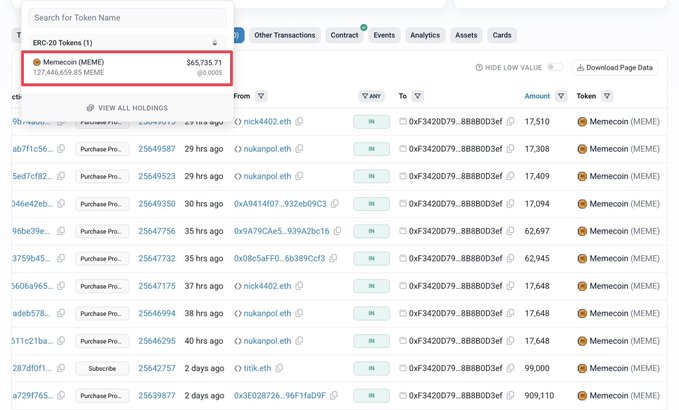Open block 25647756
The image size is (679, 410).
point(157,231)
